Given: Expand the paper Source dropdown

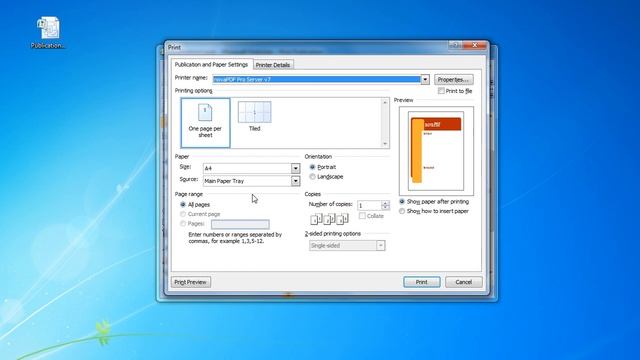Looking at the screenshot, I should click(296, 181).
